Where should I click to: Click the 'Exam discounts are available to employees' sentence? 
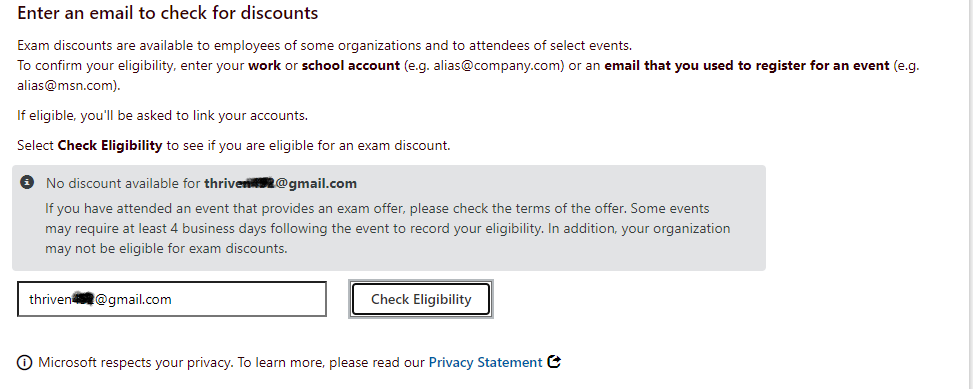(325, 46)
